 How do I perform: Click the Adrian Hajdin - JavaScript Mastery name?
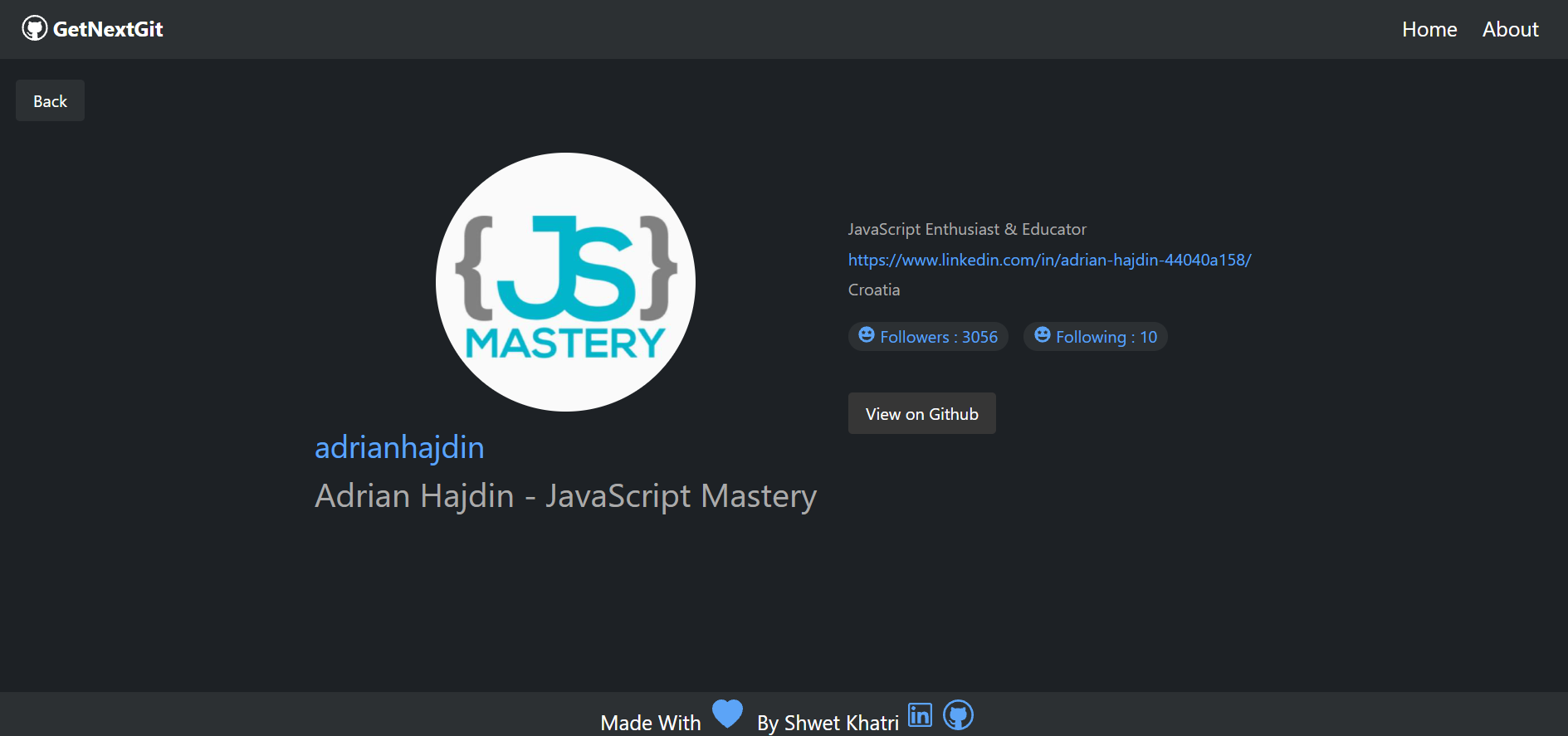565,495
